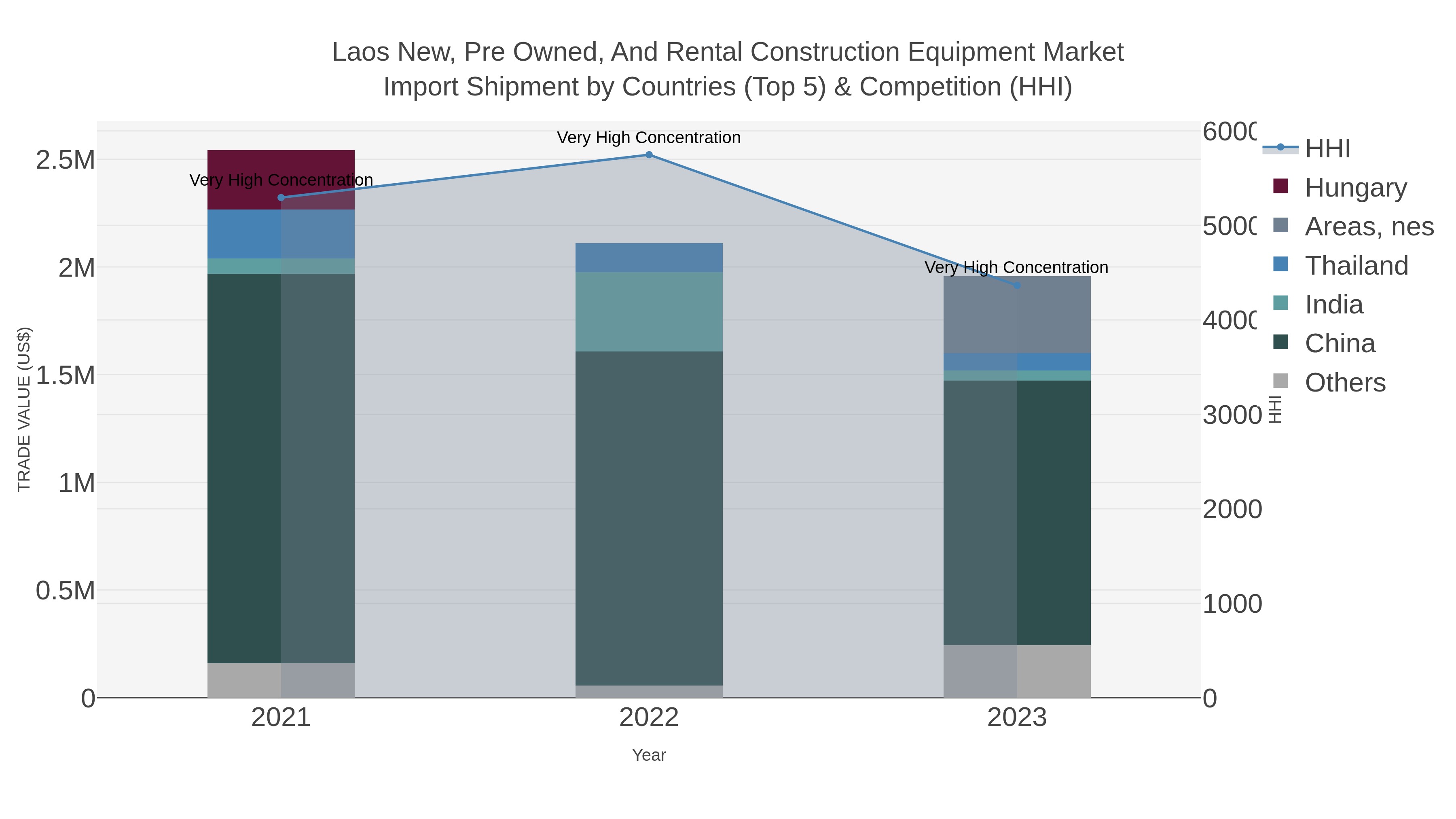The width and height of the screenshot is (1456, 819).
Task: Click the 1000 HHI axis tick label
Action: pyautogui.click(x=1232, y=604)
